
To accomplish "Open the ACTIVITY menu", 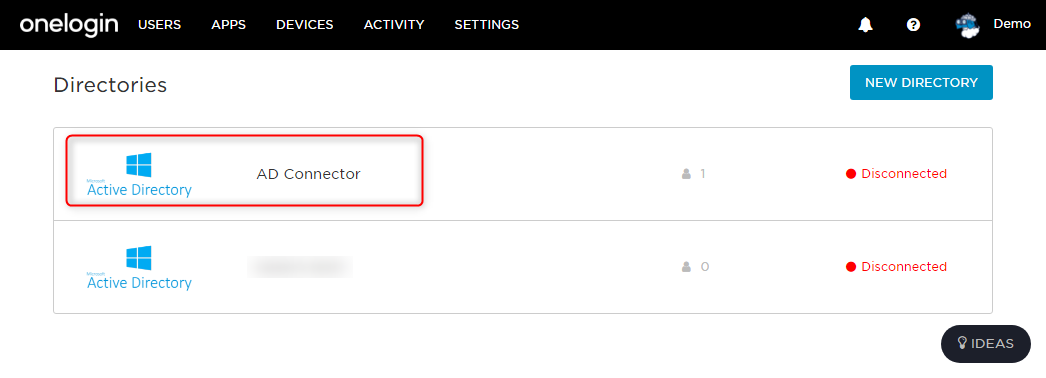I will (x=394, y=25).
